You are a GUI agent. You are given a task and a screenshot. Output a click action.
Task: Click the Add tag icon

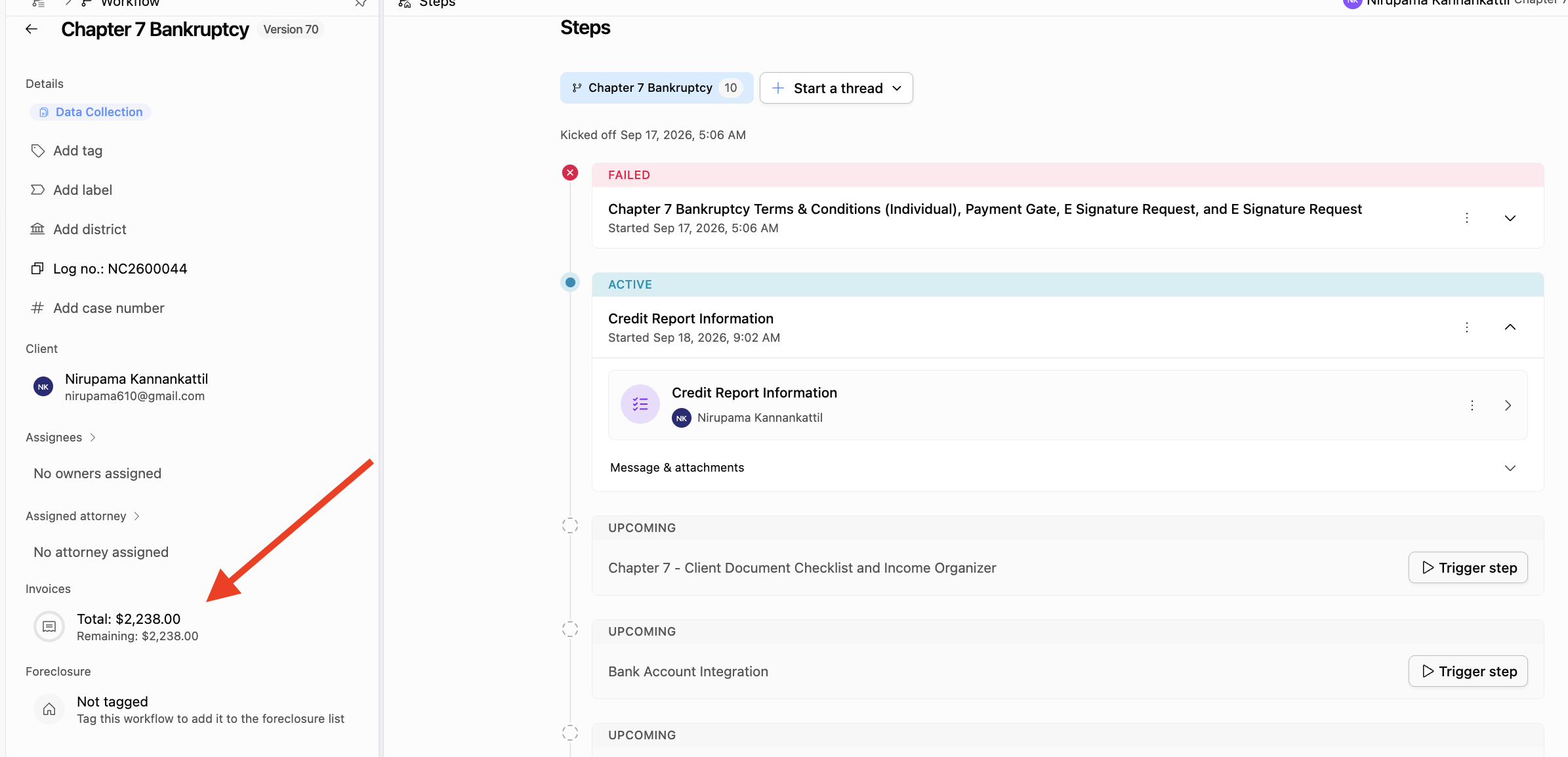[38, 151]
